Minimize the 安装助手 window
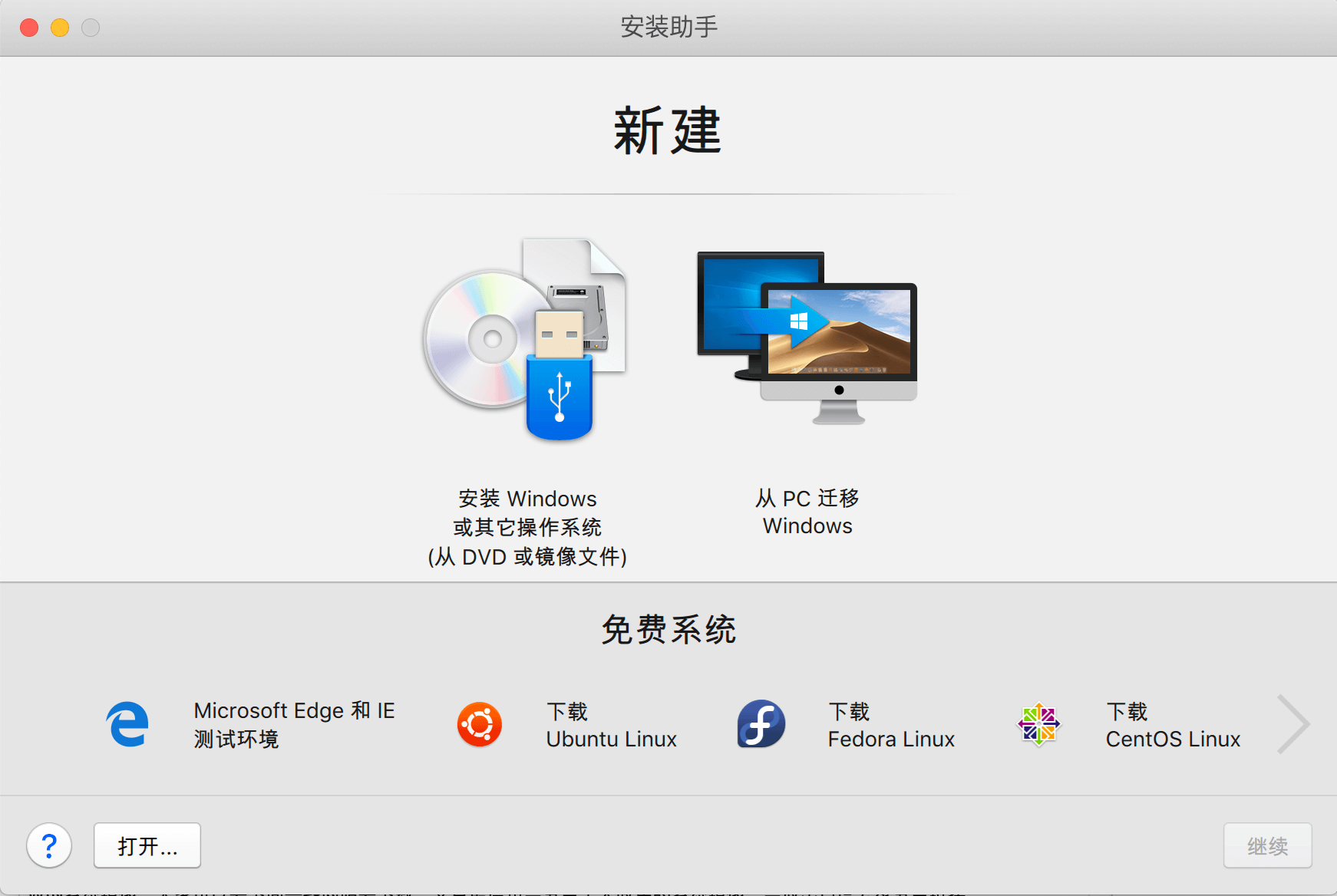This screenshot has width=1337, height=896. (60, 28)
